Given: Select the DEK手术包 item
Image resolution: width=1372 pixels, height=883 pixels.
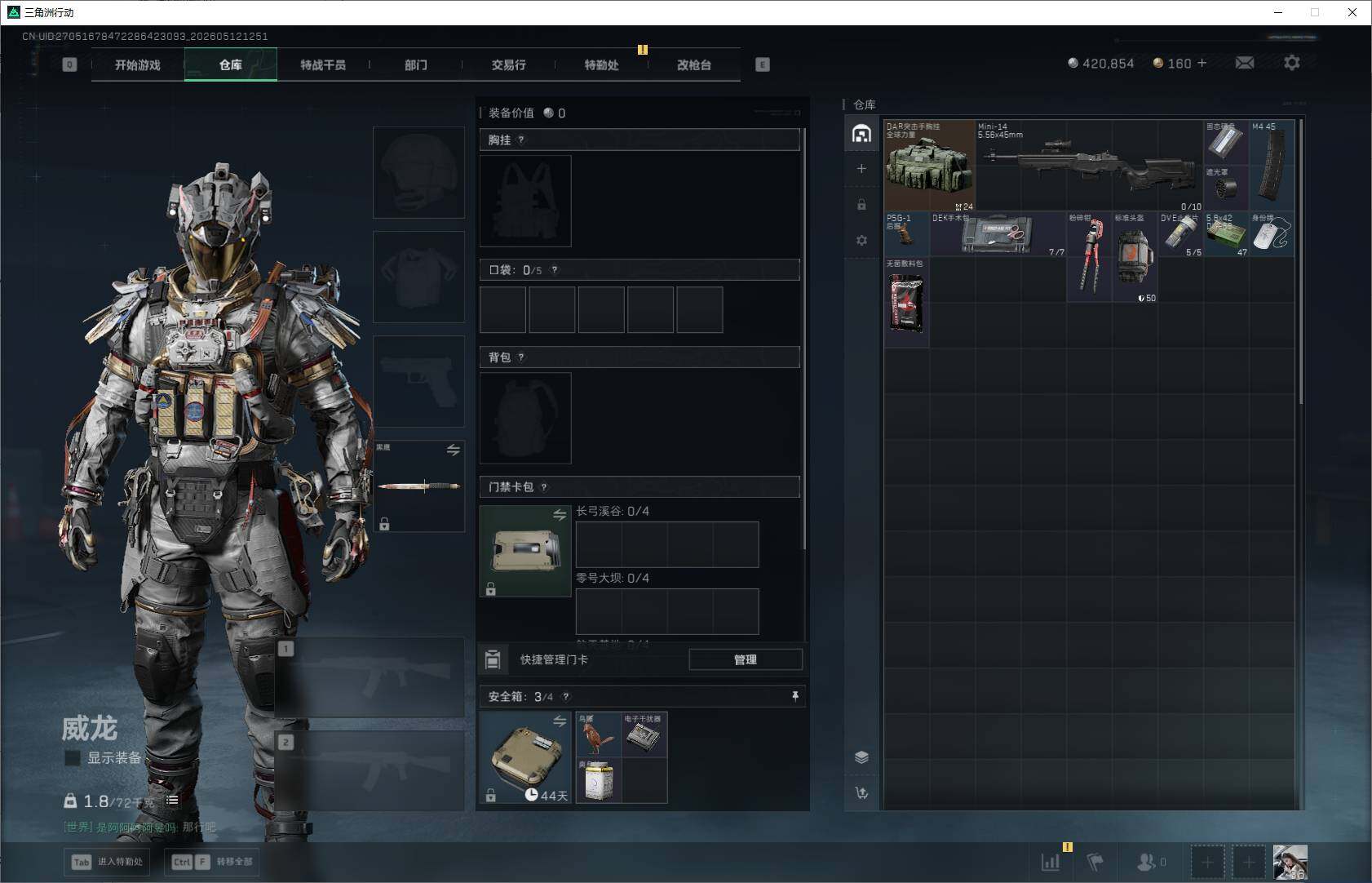Looking at the screenshot, I should pos(998,234).
